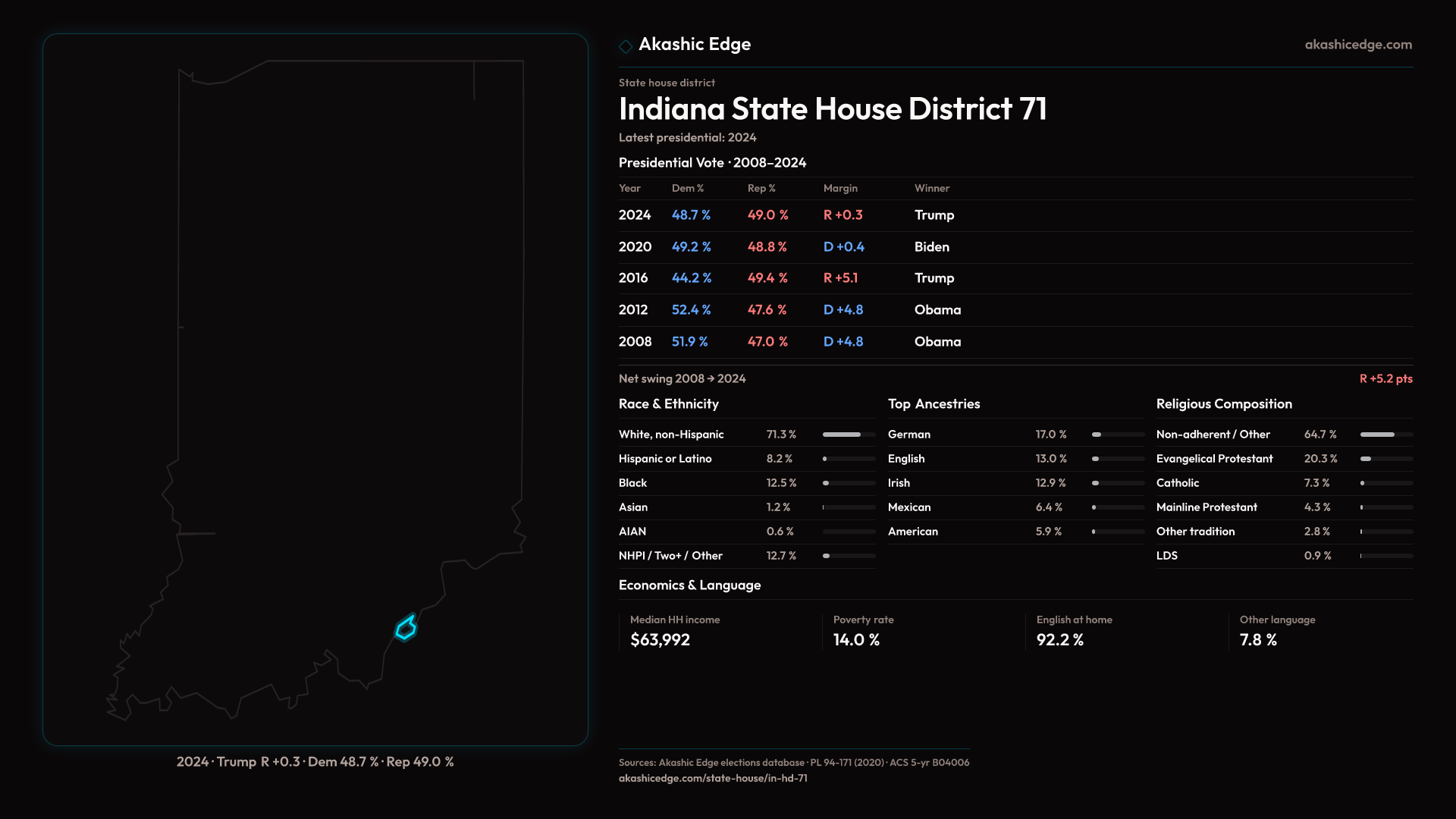Screen dimensions: 1456x819
Task: Open the akashicedge.com link at top right
Action: pyautogui.click(x=1357, y=45)
